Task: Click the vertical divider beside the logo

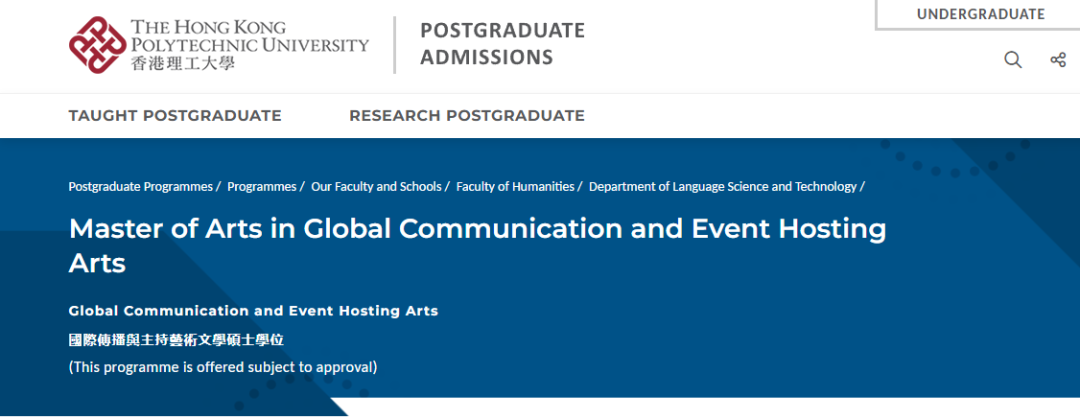Action: tap(394, 45)
